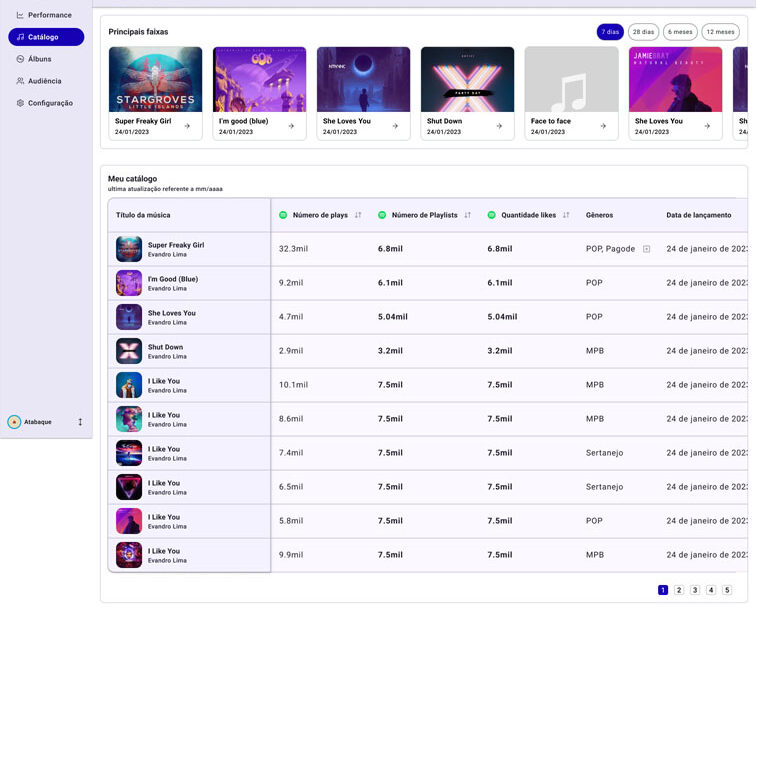Open Face to face placeholder cover
Viewport: 757px width, 757px height.
coord(571,79)
